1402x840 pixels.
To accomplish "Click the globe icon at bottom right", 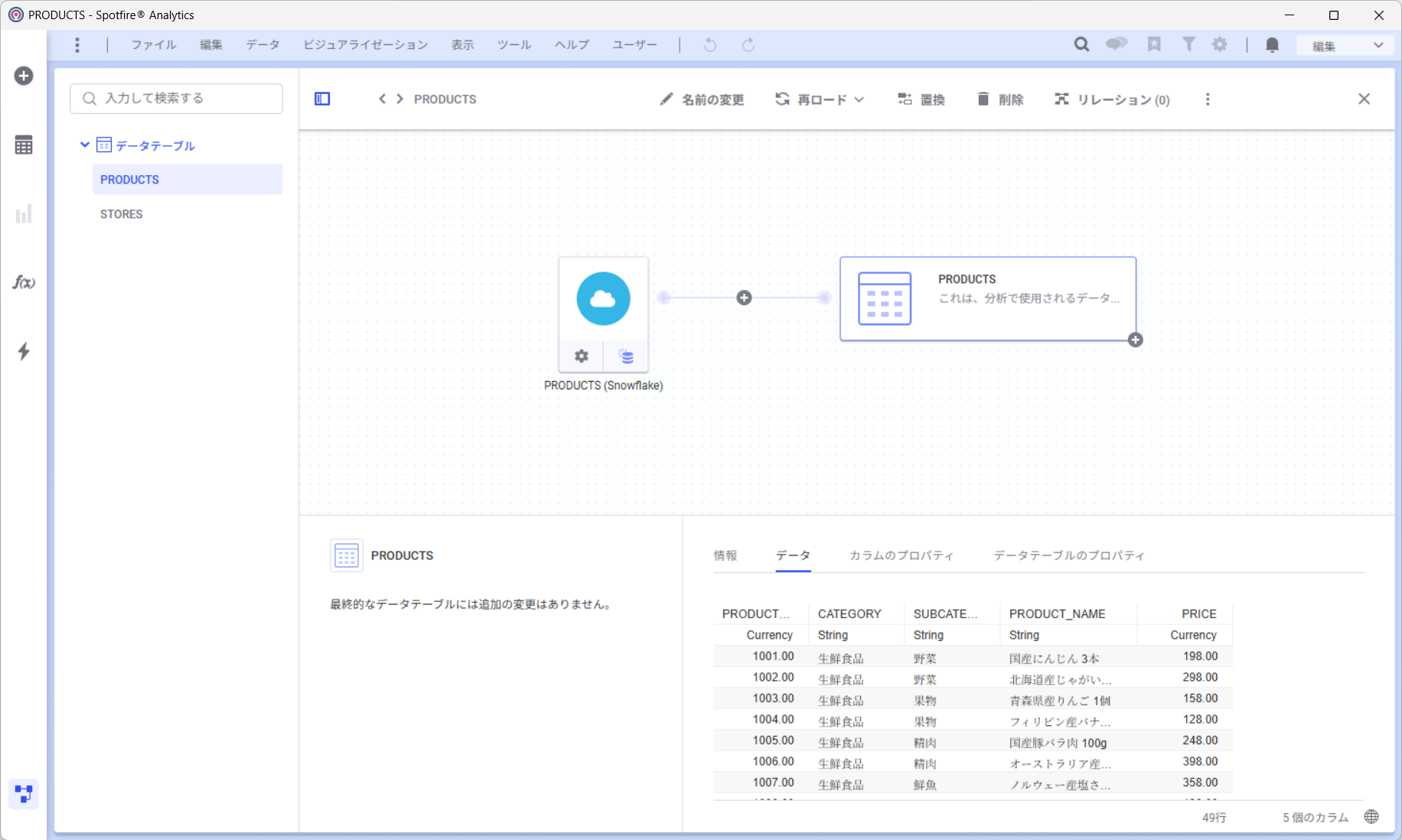I will 1371,817.
